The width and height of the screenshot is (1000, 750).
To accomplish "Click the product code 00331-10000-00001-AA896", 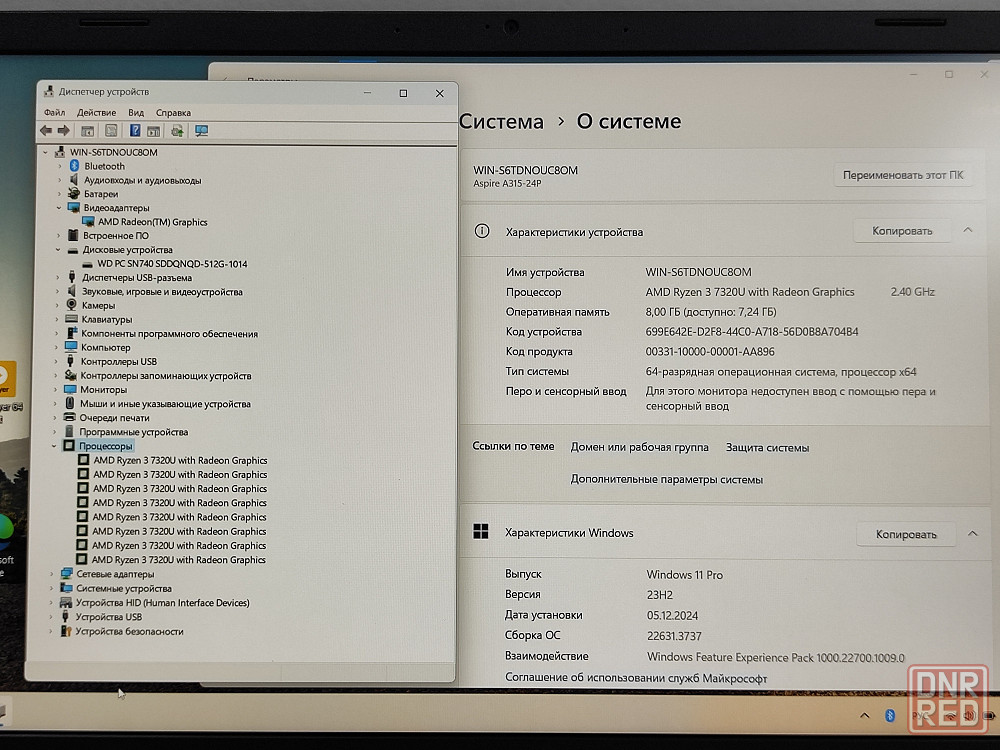I will point(710,351).
